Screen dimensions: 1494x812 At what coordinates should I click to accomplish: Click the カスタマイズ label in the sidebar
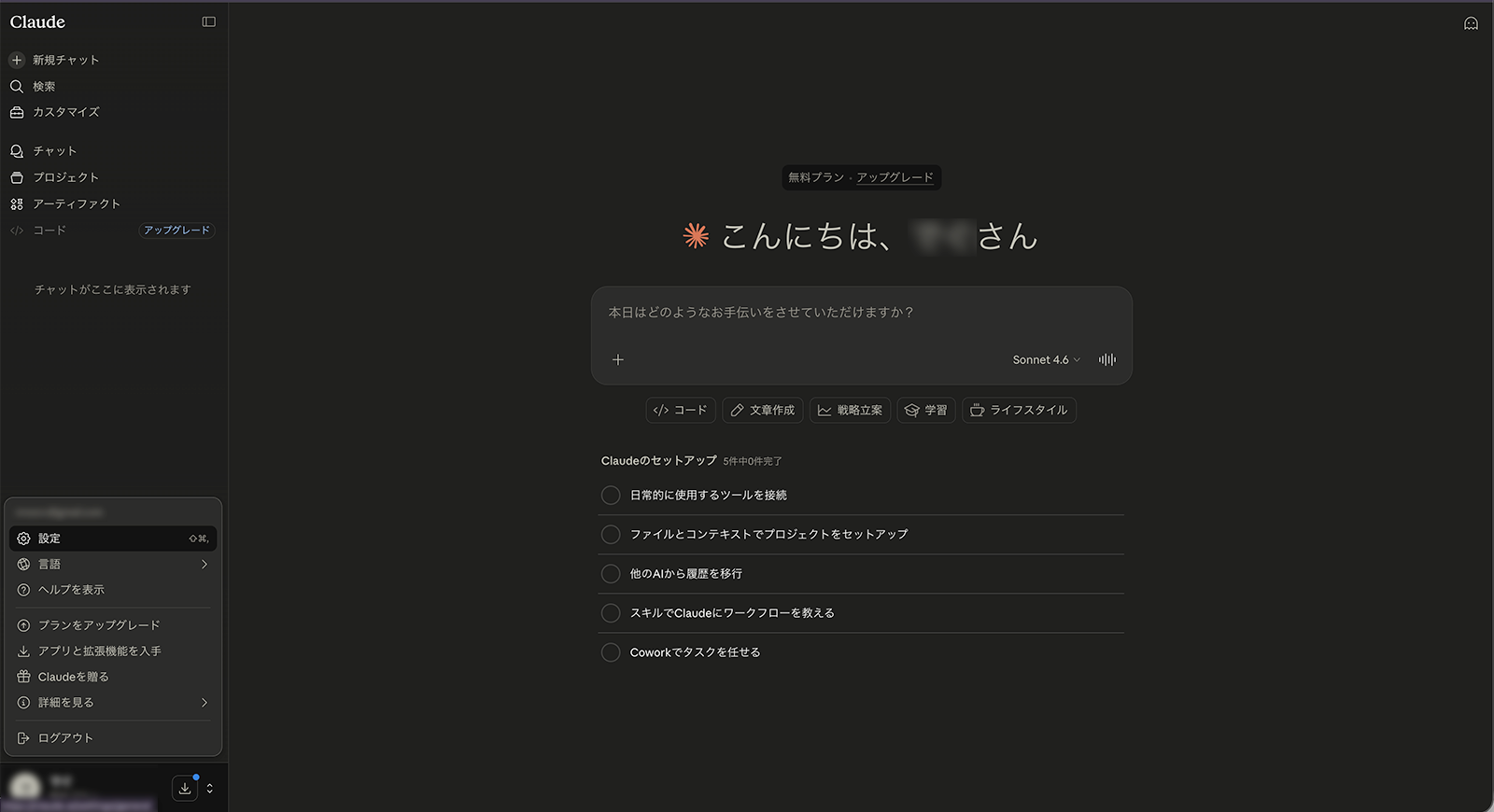[66, 112]
